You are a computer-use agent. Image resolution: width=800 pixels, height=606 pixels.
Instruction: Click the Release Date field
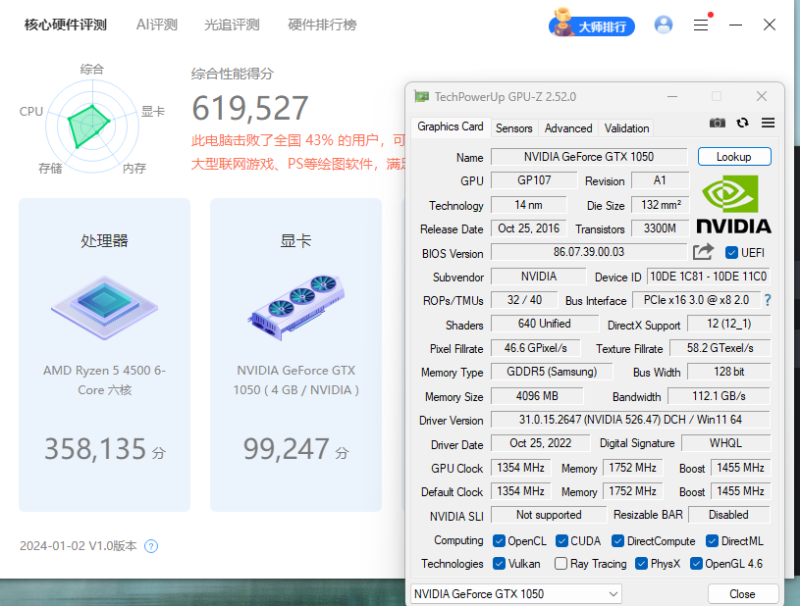pos(529,229)
